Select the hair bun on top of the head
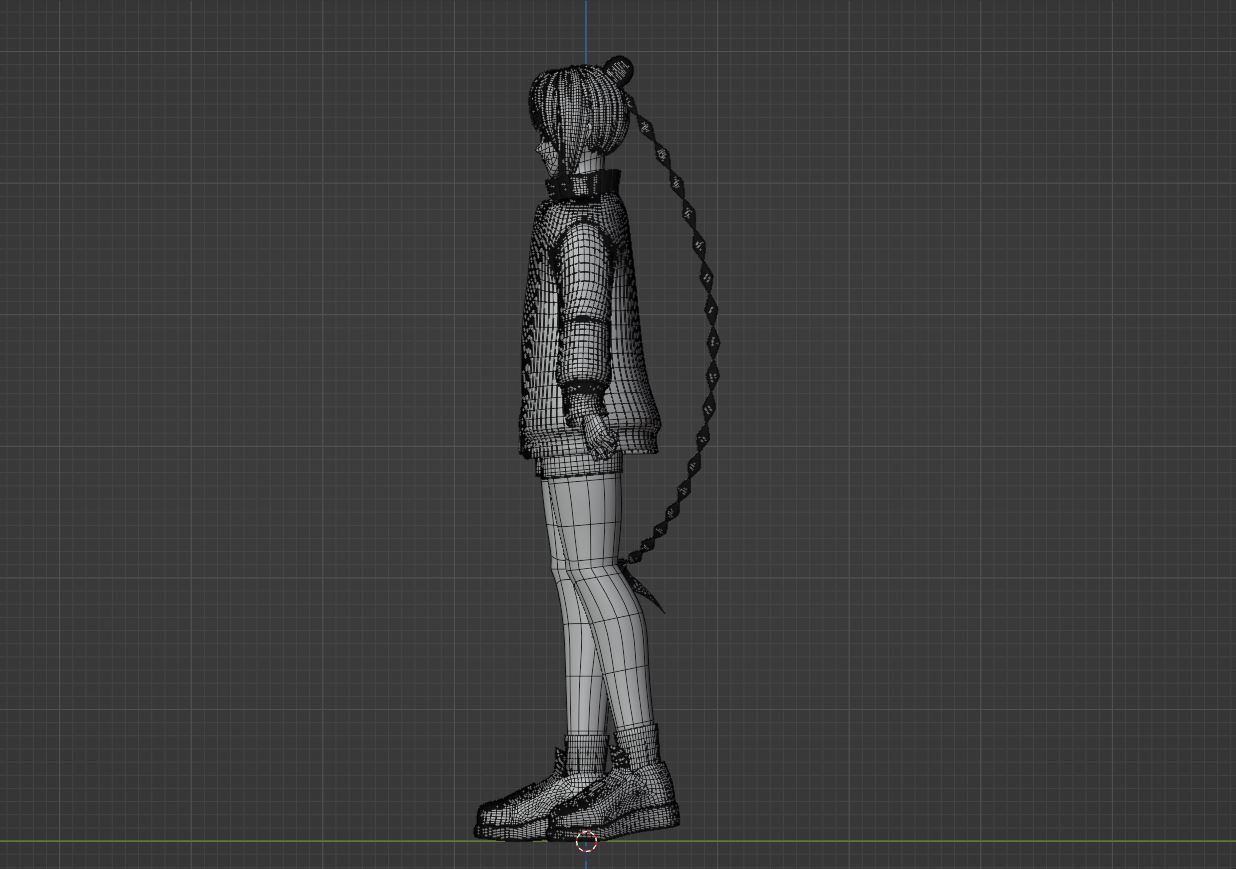1236x869 pixels. click(620, 69)
